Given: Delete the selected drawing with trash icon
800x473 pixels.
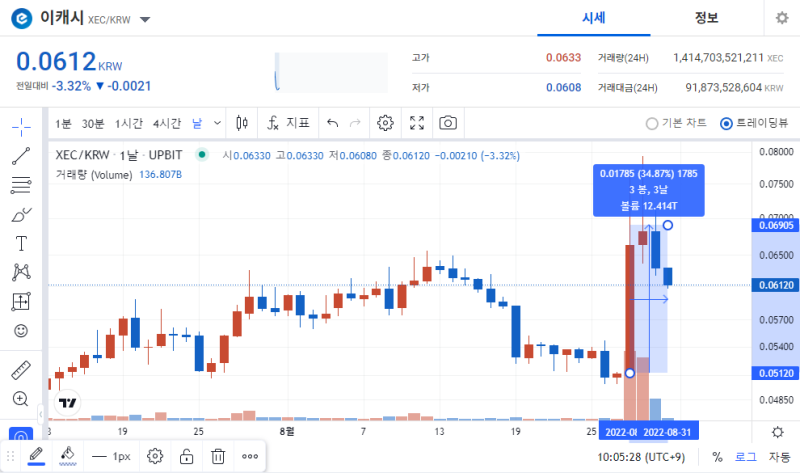Looking at the screenshot, I should click(218, 456).
